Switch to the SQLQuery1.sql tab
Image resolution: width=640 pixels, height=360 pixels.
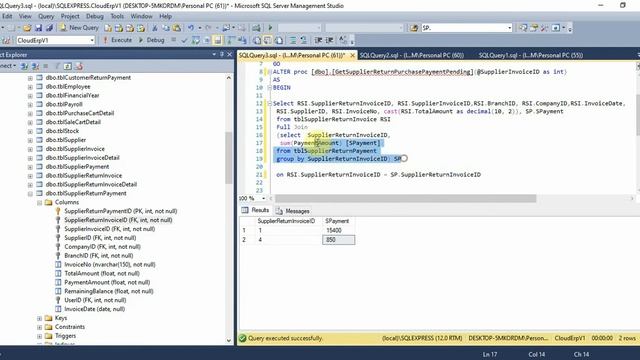pyautogui.click(x=531, y=55)
